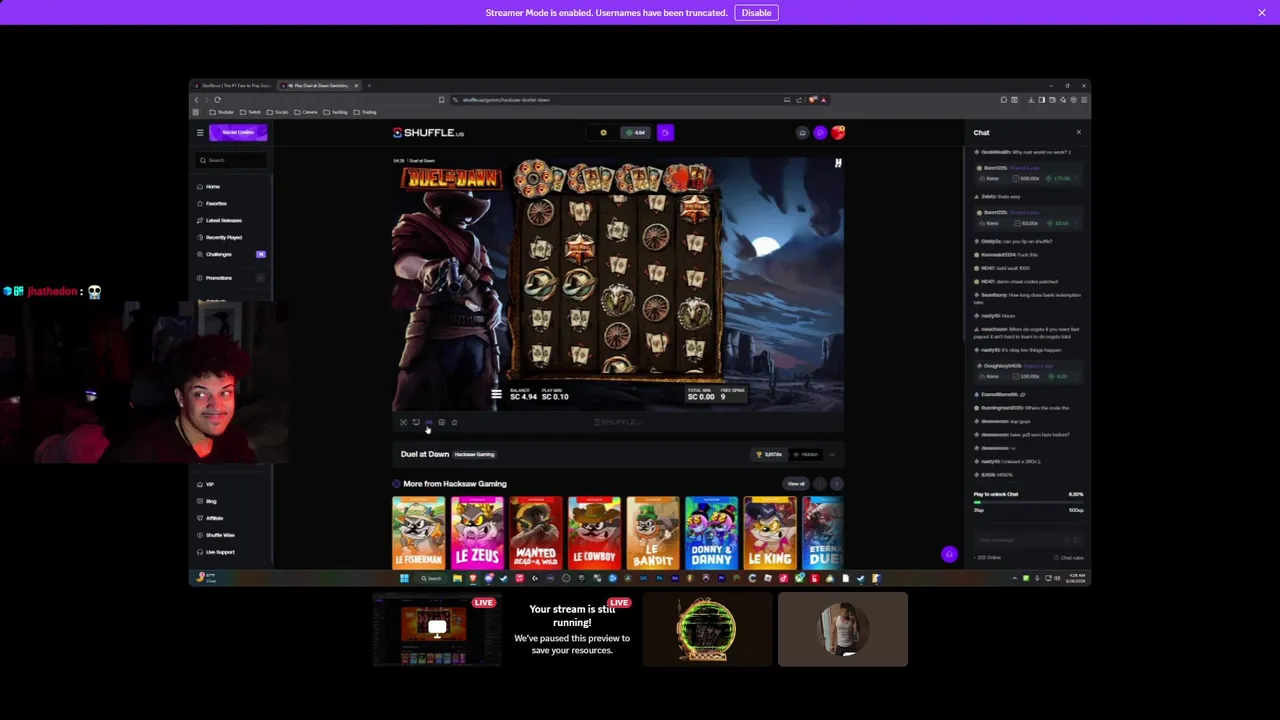This screenshot has height=720, width=1280.
Task: Open the slot game's hamburger menu
Action: click(496, 394)
